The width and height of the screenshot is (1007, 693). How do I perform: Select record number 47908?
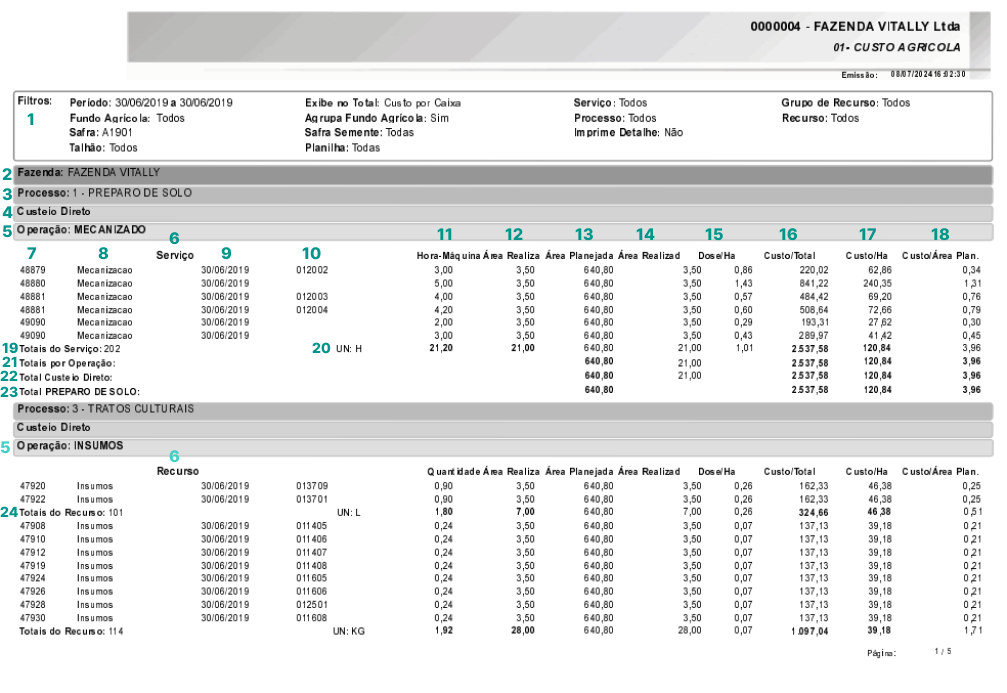click(x=33, y=526)
